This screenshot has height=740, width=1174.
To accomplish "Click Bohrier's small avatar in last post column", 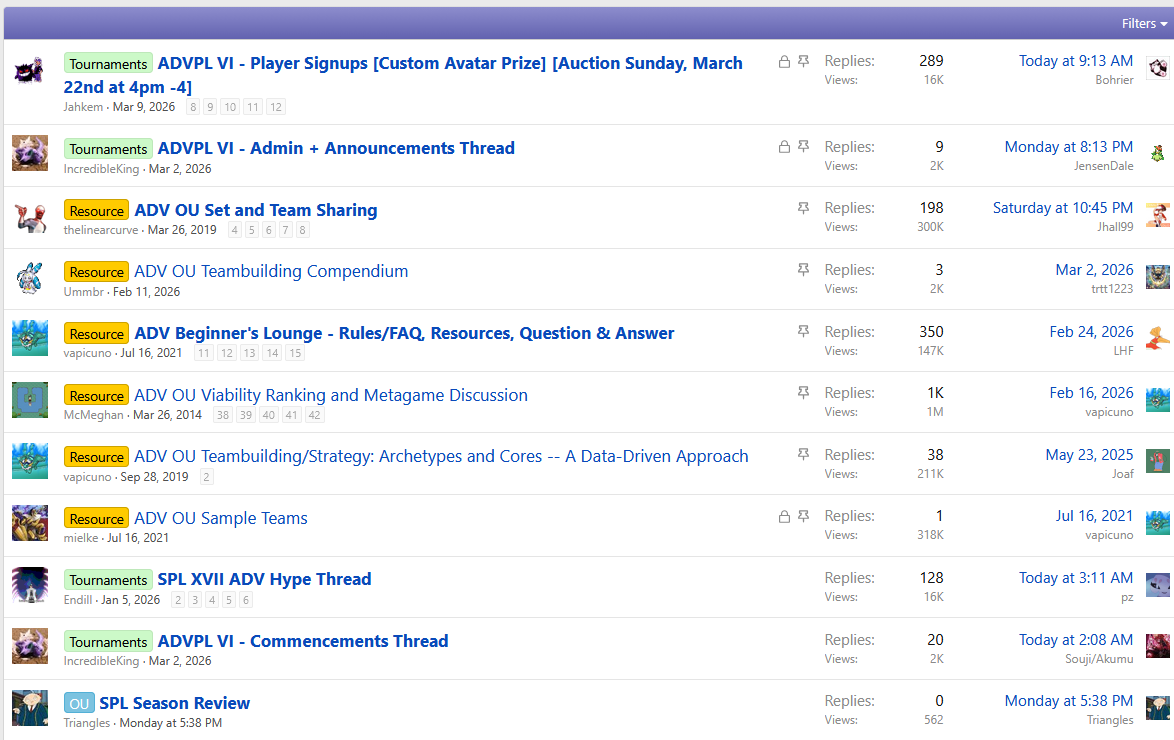I will coord(1157,69).
